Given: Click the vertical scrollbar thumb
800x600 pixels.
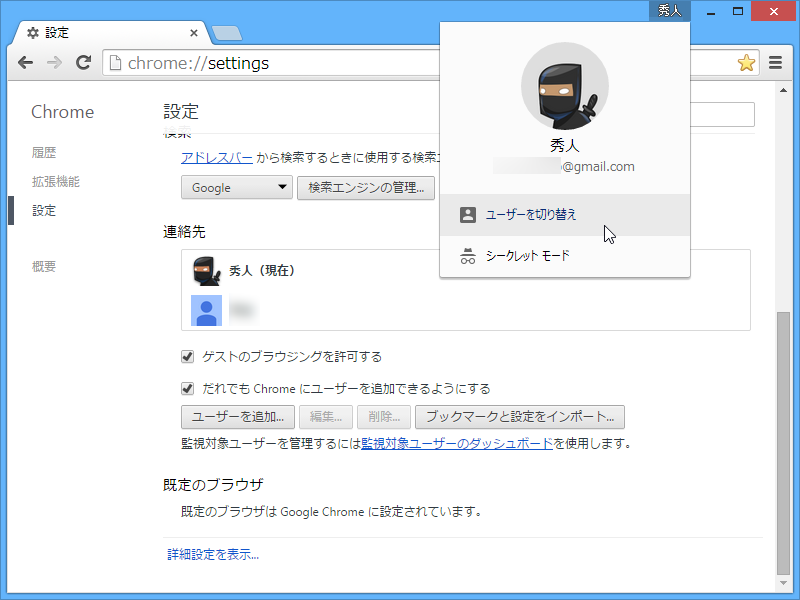Looking at the screenshot, I should [x=783, y=443].
